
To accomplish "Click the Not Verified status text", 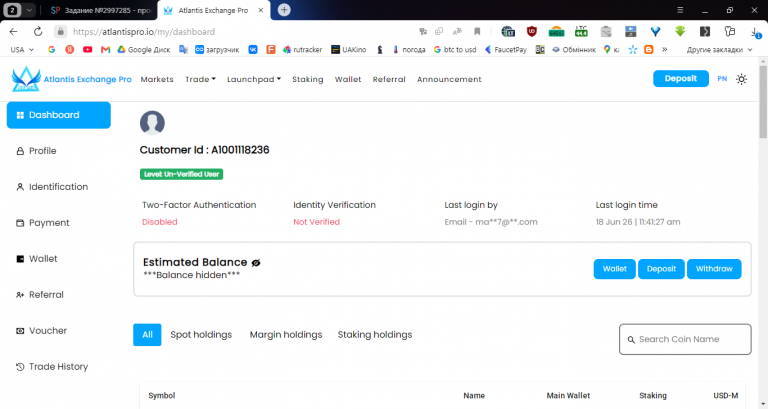I will click(x=316, y=222).
